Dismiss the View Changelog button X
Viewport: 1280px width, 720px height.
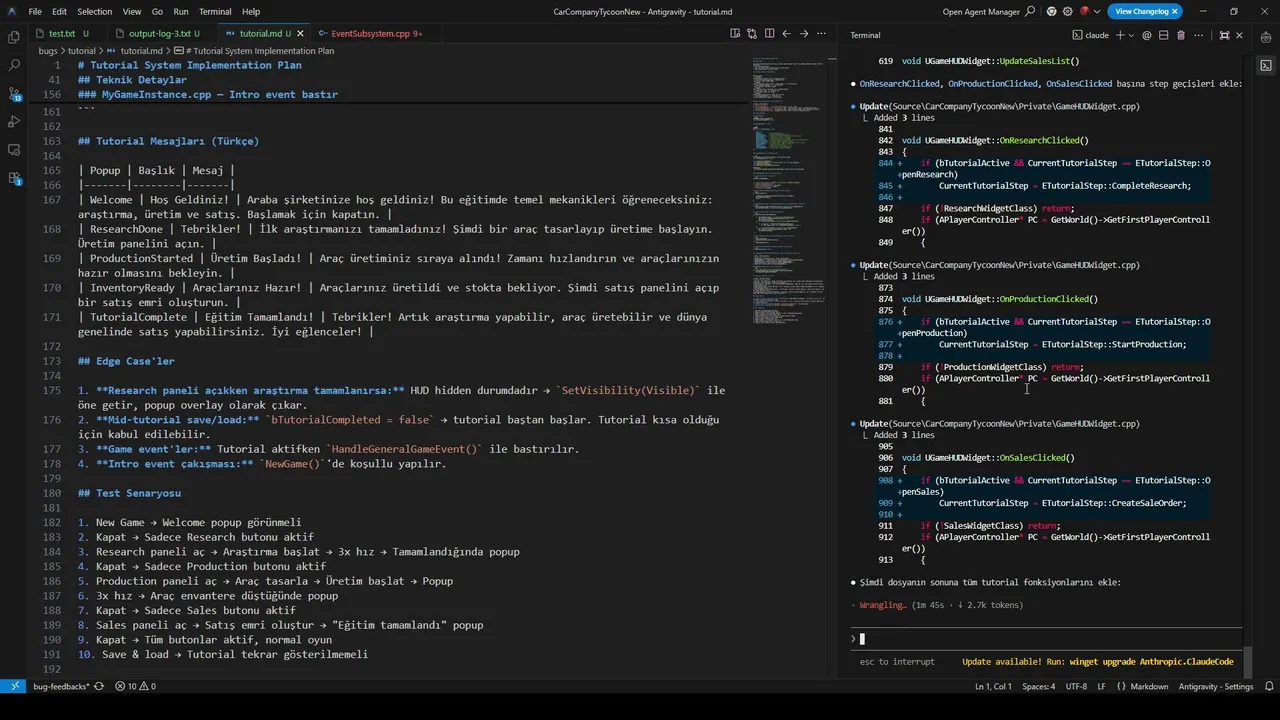click(x=1175, y=11)
